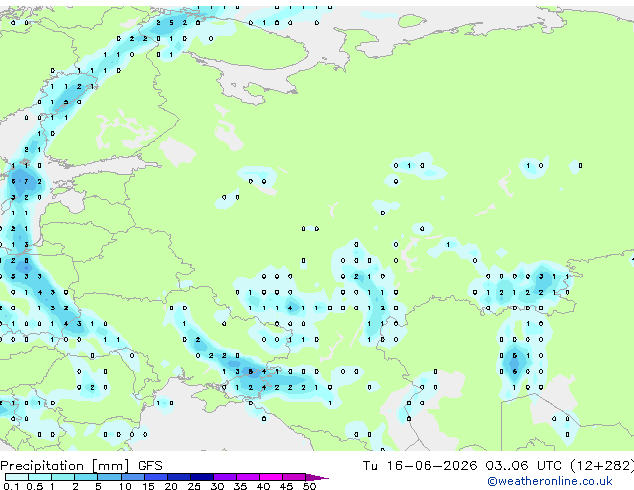Pick the 35–40 mm legend color swatch
Screen dimensions: 634x490
point(248,477)
